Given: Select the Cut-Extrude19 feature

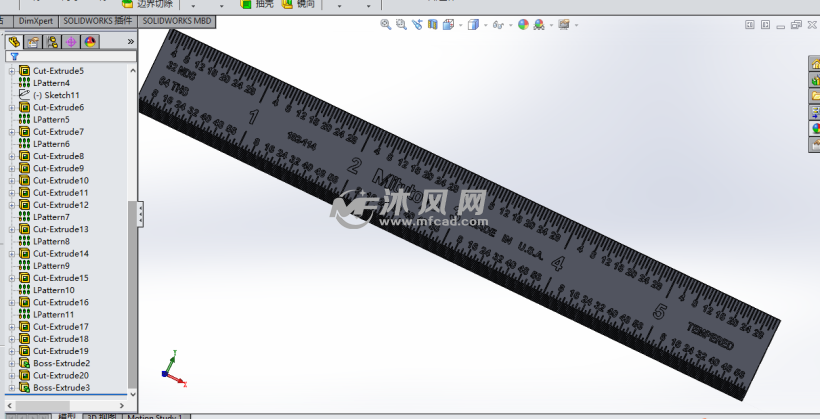Looking at the screenshot, I should (x=61, y=351).
